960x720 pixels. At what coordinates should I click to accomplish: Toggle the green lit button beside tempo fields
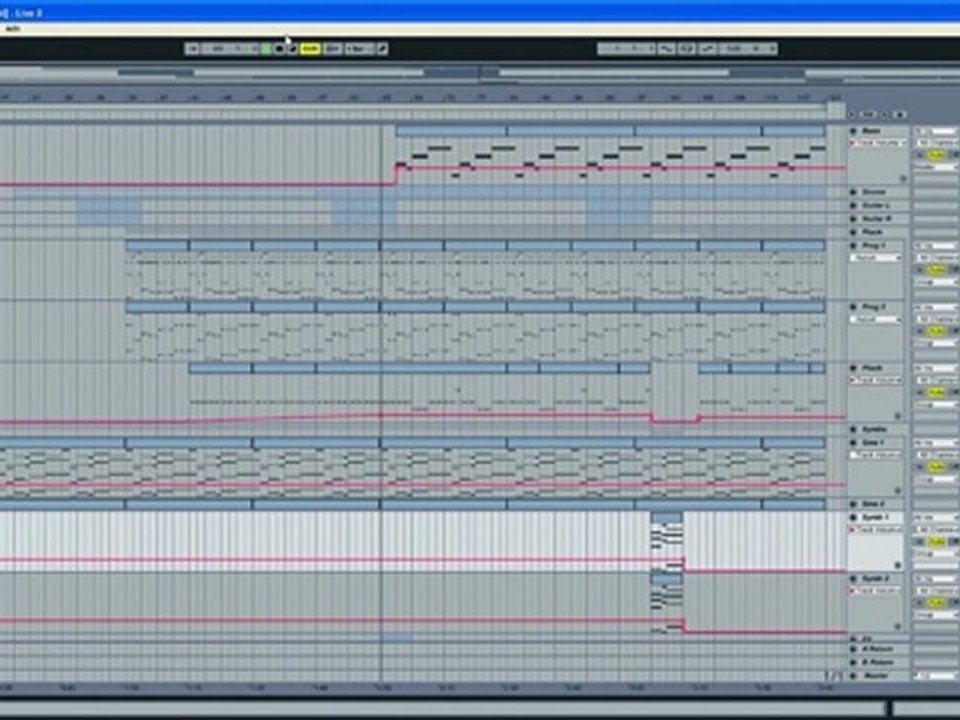coord(266,49)
